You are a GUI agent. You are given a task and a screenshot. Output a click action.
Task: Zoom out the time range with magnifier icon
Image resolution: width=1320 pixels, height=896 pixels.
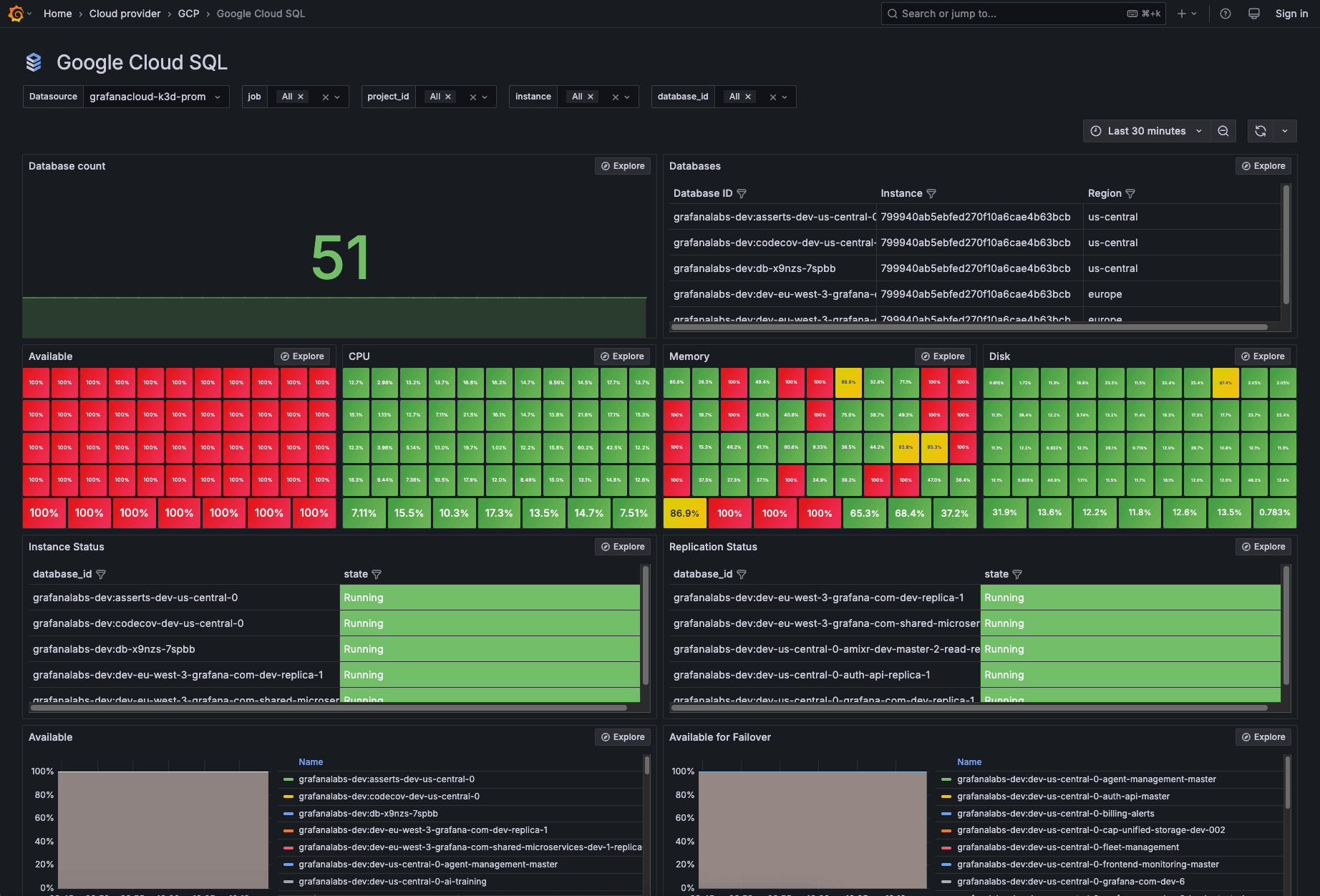[1223, 131]
